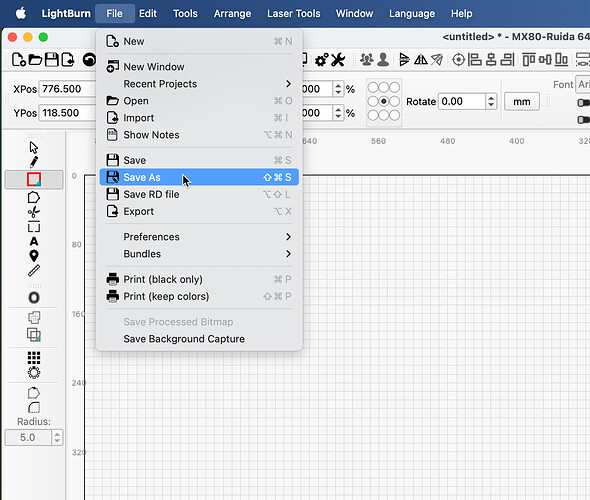Click the Save floppy disk toolbar icon
Image resolution: width=590 pixels, height=500 pixels.
point(52,59)
